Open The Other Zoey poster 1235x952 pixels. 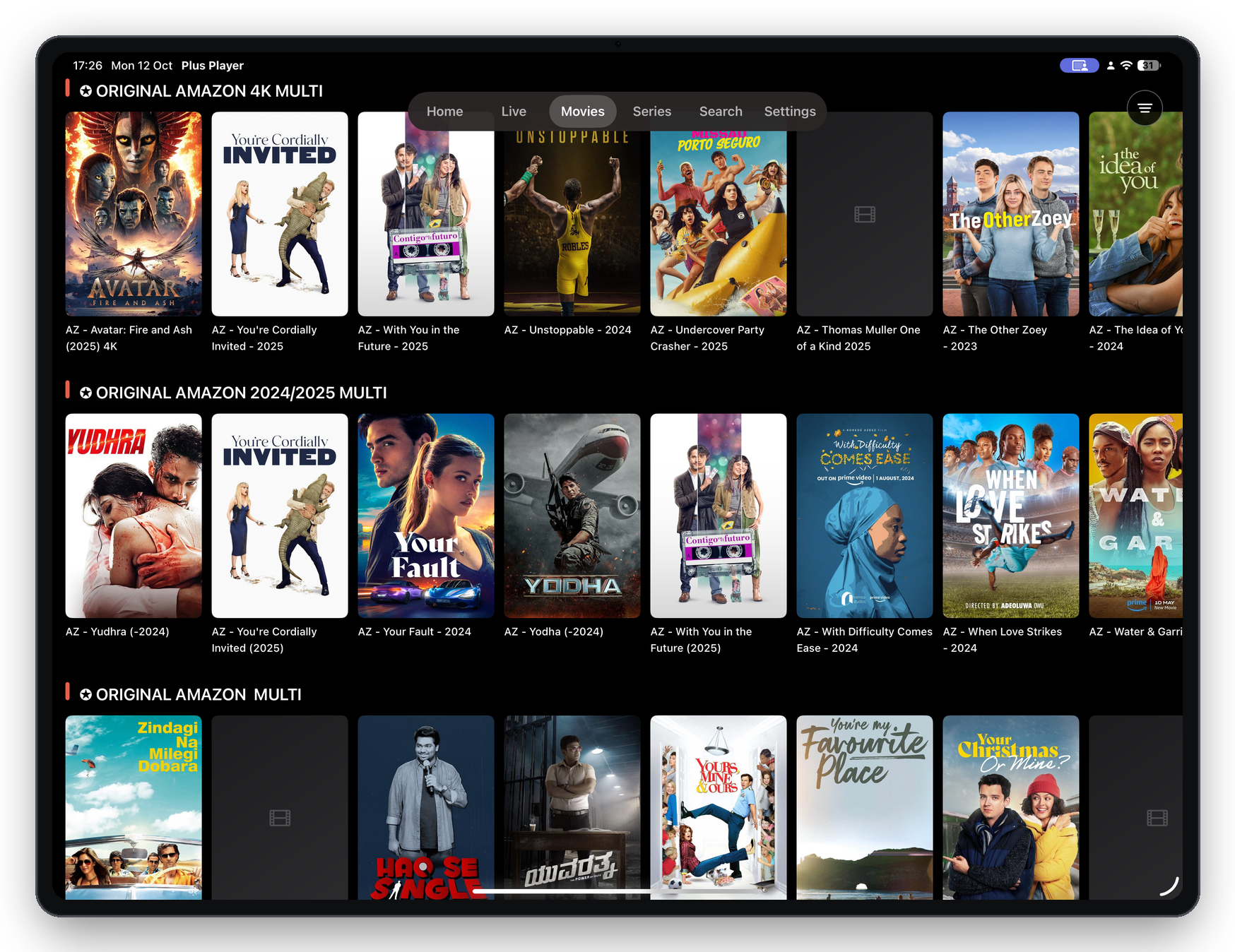[1011, 214]
